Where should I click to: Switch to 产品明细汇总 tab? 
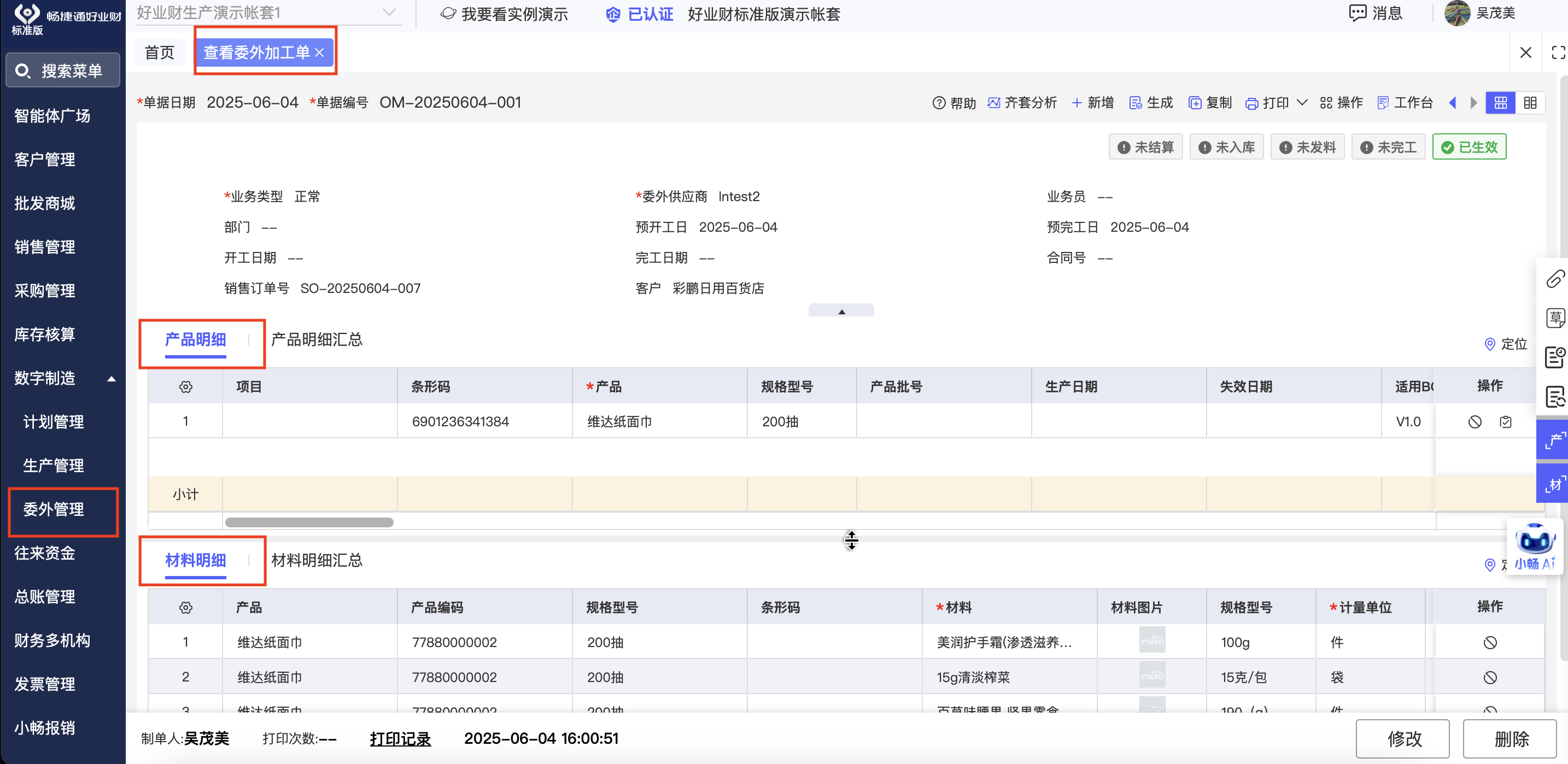317,339
